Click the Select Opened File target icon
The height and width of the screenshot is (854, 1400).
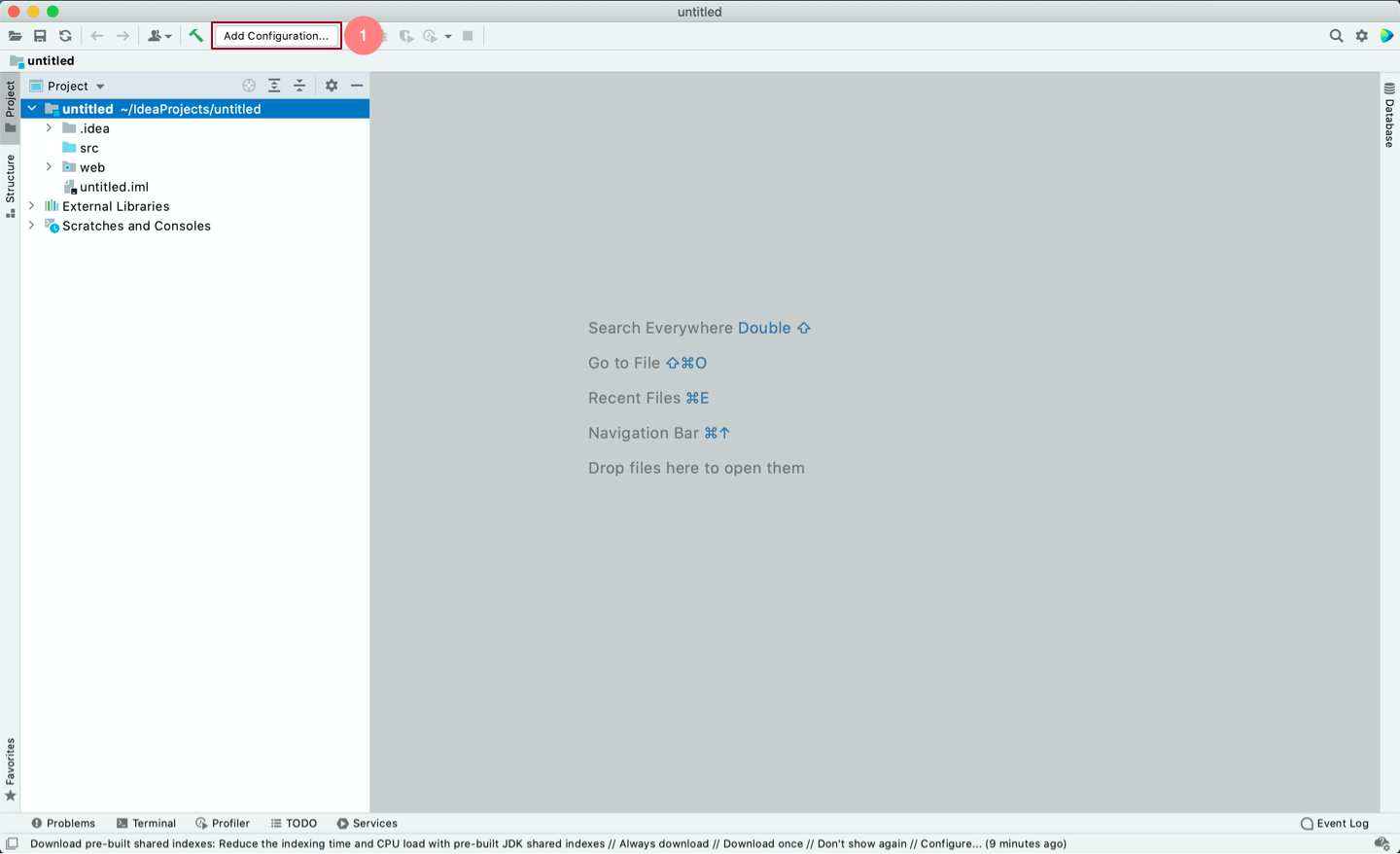(249, 86)
